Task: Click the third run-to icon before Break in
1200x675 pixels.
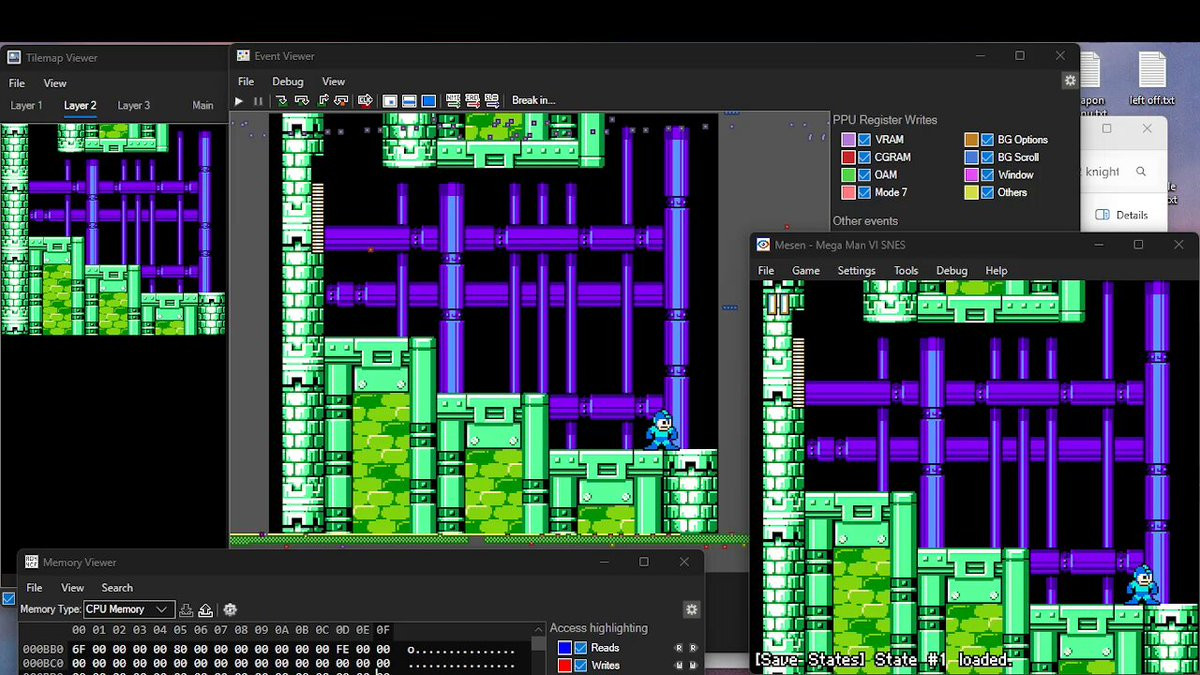Action: [x=492, y=101]
